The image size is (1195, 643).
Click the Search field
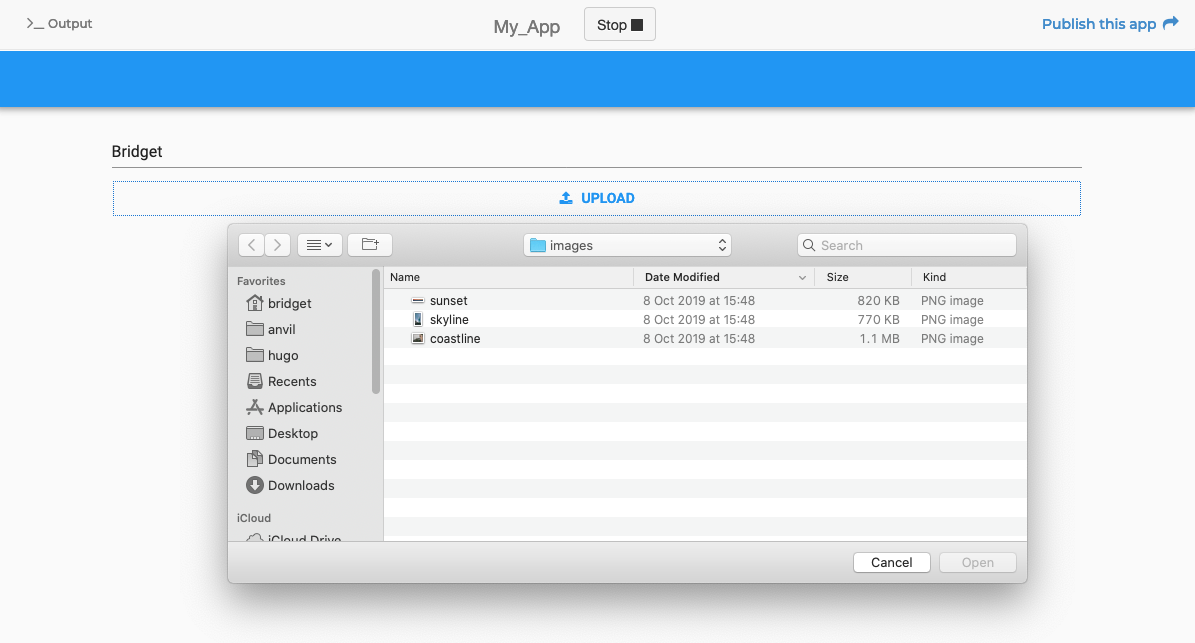[x=905, y=244]
